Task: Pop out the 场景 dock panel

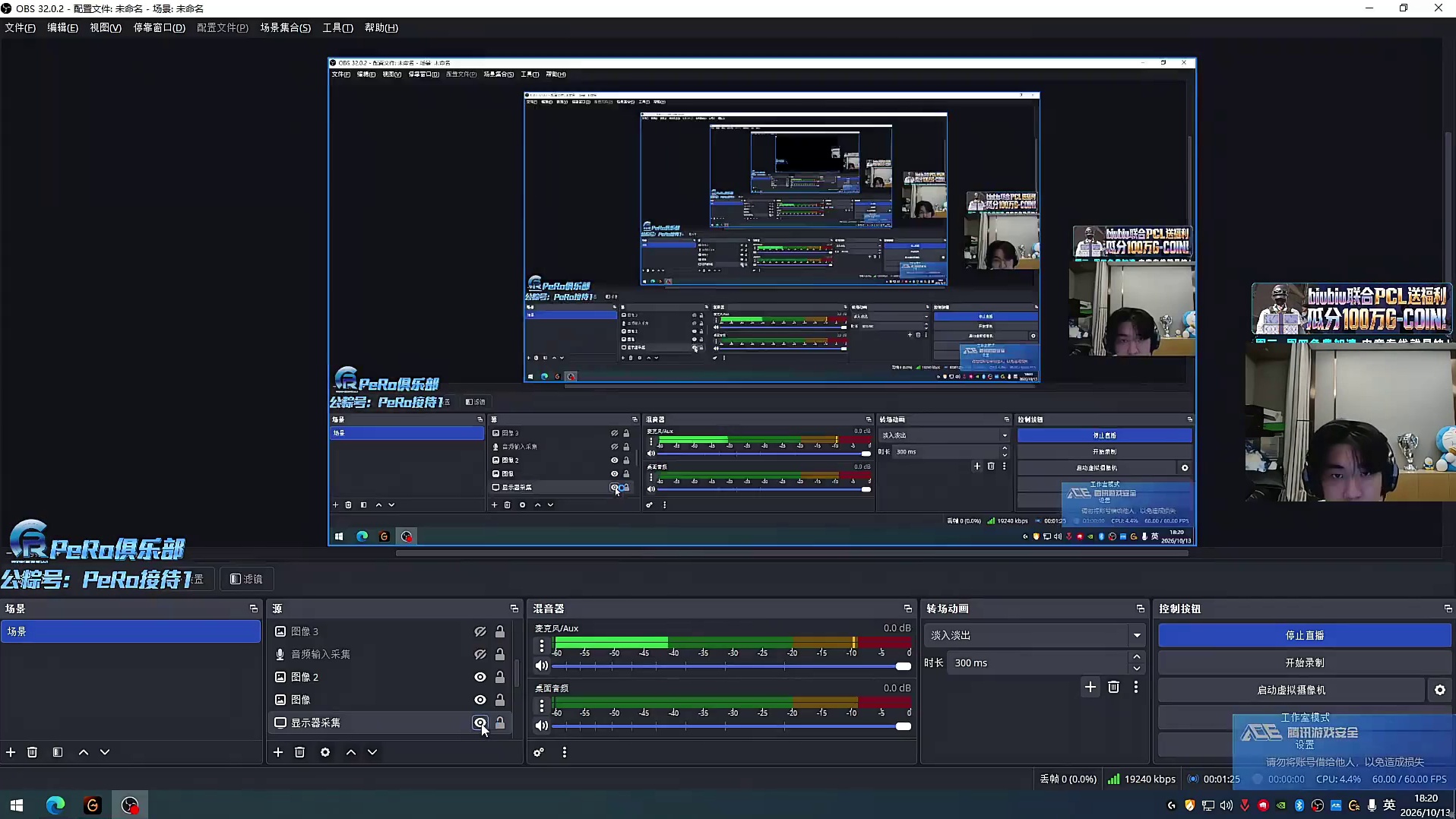Action: pos(254,609)
